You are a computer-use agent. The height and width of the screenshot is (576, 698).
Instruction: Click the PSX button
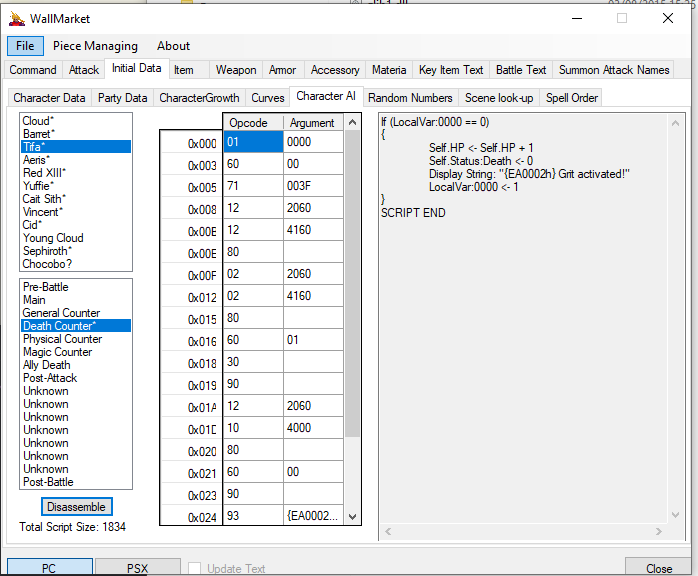[x=138, y=568]
